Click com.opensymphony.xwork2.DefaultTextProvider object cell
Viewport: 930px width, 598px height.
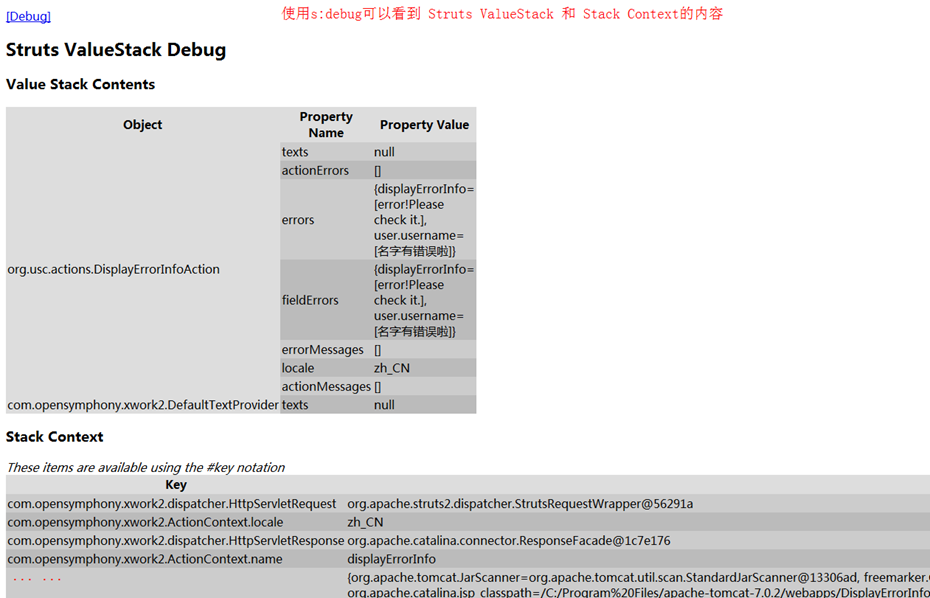click(143, 405)
